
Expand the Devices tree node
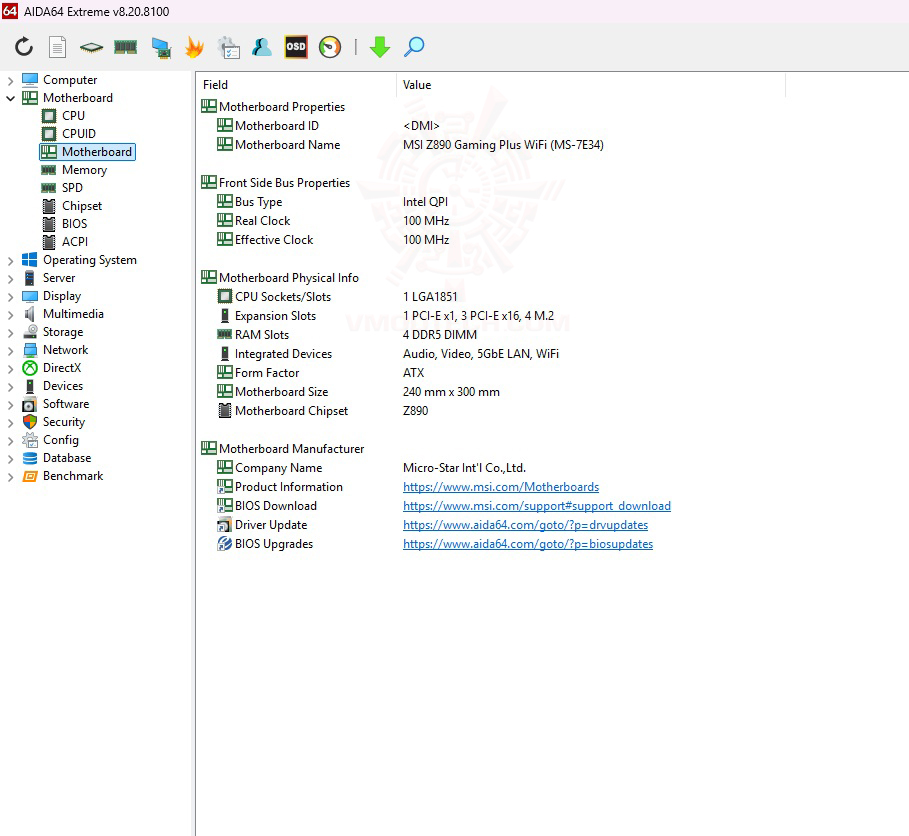pos(10,387)
